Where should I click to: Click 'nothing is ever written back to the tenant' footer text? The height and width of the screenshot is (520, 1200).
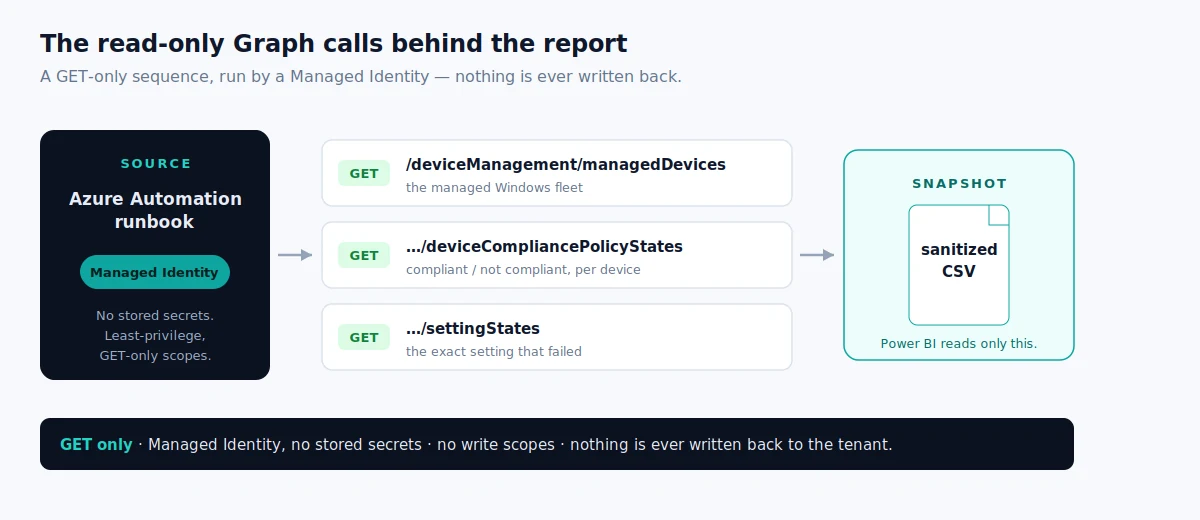click(731, 444)
